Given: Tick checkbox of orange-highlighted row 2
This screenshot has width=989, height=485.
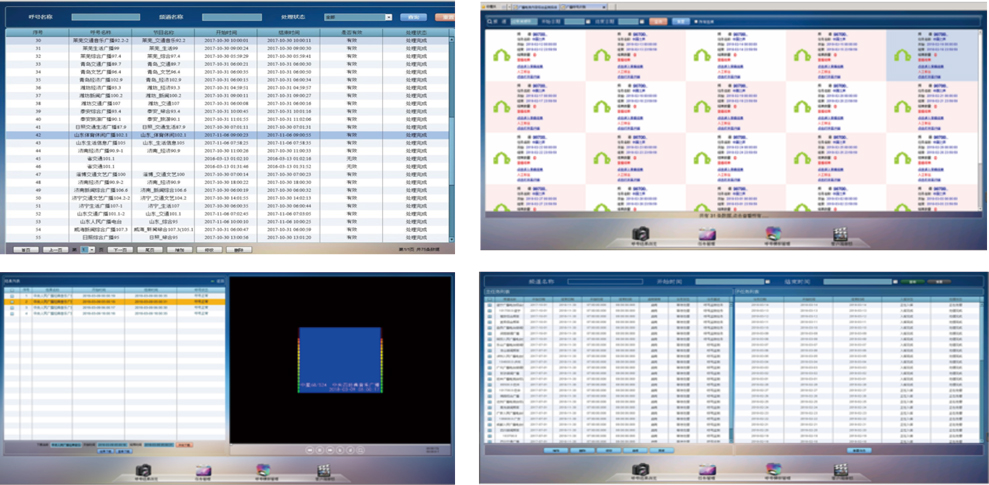Looking at the screenshot, I should (x=11, y=303).
